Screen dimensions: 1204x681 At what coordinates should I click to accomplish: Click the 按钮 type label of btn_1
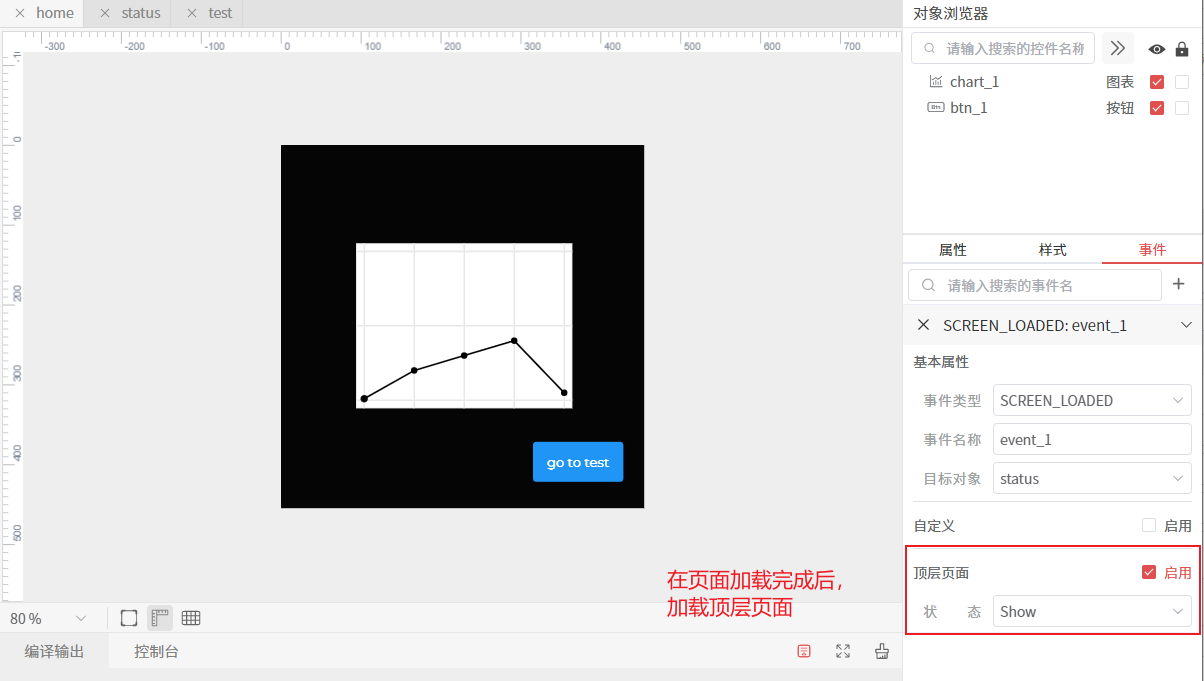(x=1120, y=108)
